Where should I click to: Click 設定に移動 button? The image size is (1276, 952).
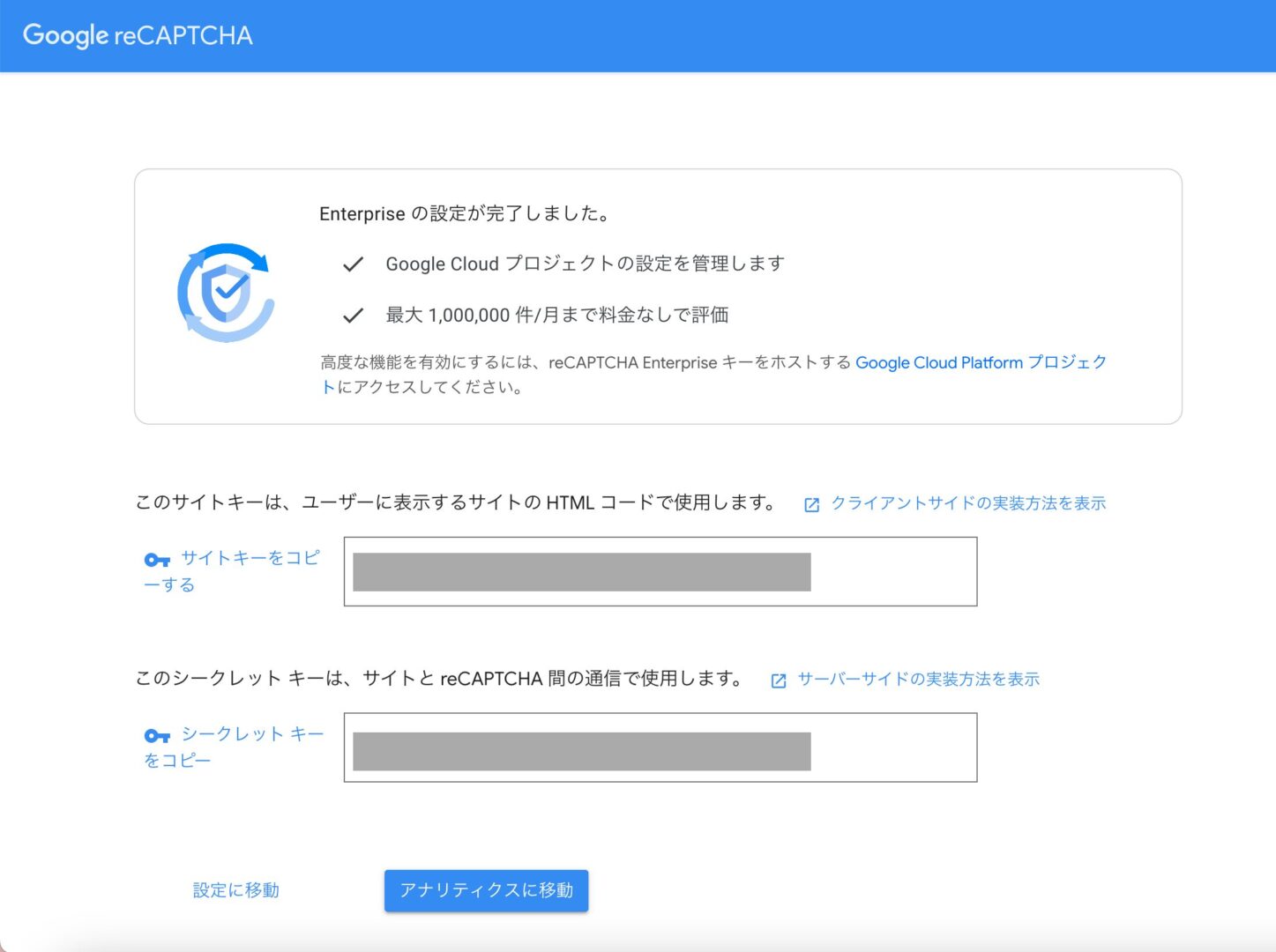(236, 890)
